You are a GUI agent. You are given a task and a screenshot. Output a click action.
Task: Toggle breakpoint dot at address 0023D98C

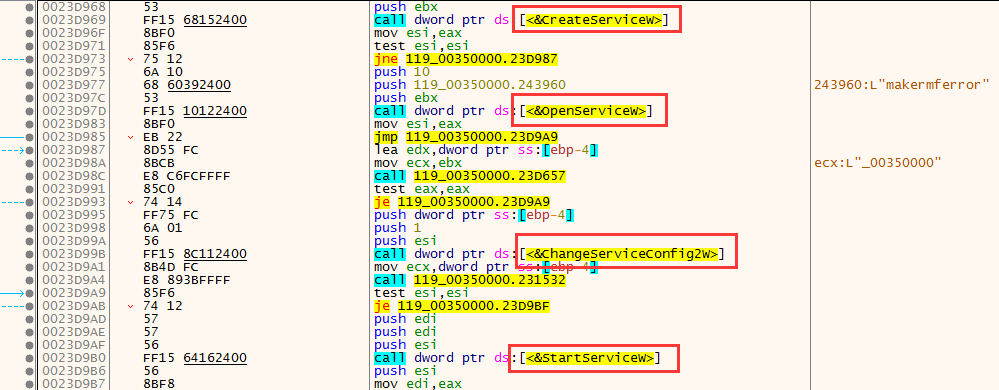coord(30,176)
